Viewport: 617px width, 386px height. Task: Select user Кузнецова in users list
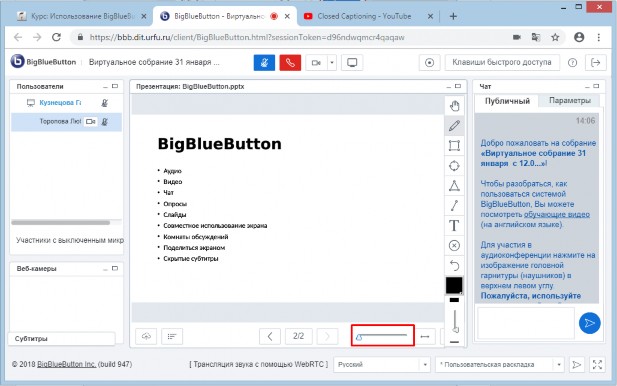click(60, 103)
